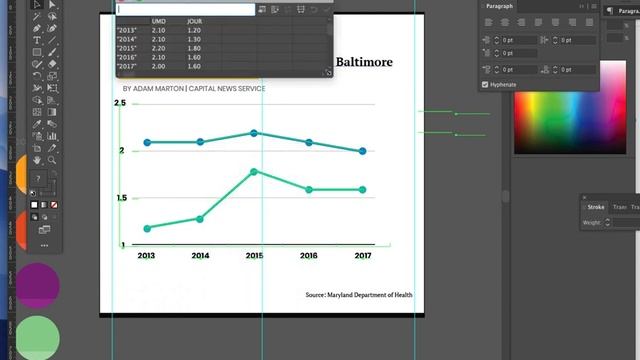Apply solid Color mode below fill box

(x=34, y=204)
